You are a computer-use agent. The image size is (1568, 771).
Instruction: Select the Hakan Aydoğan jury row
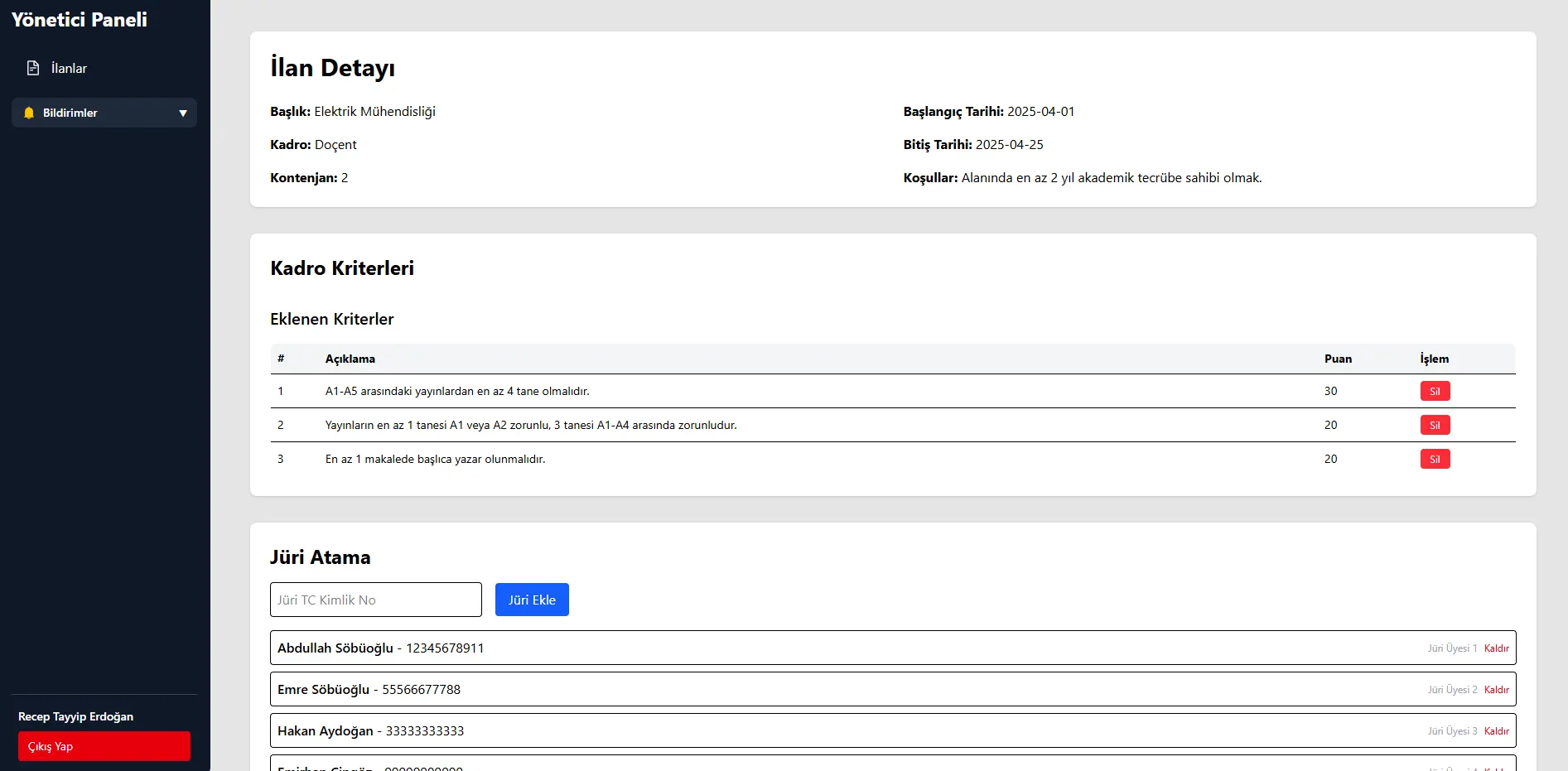point(893,730)
